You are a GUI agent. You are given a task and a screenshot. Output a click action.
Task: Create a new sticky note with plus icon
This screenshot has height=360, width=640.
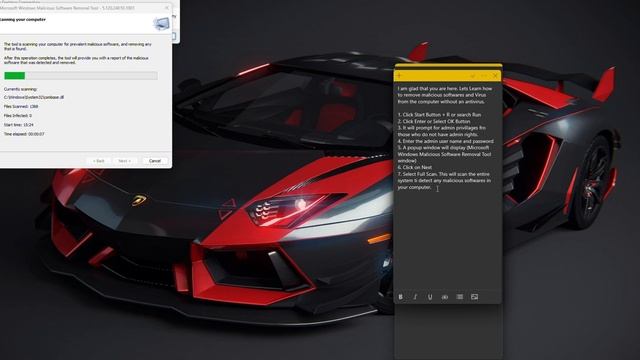click(x=400, y=76)
